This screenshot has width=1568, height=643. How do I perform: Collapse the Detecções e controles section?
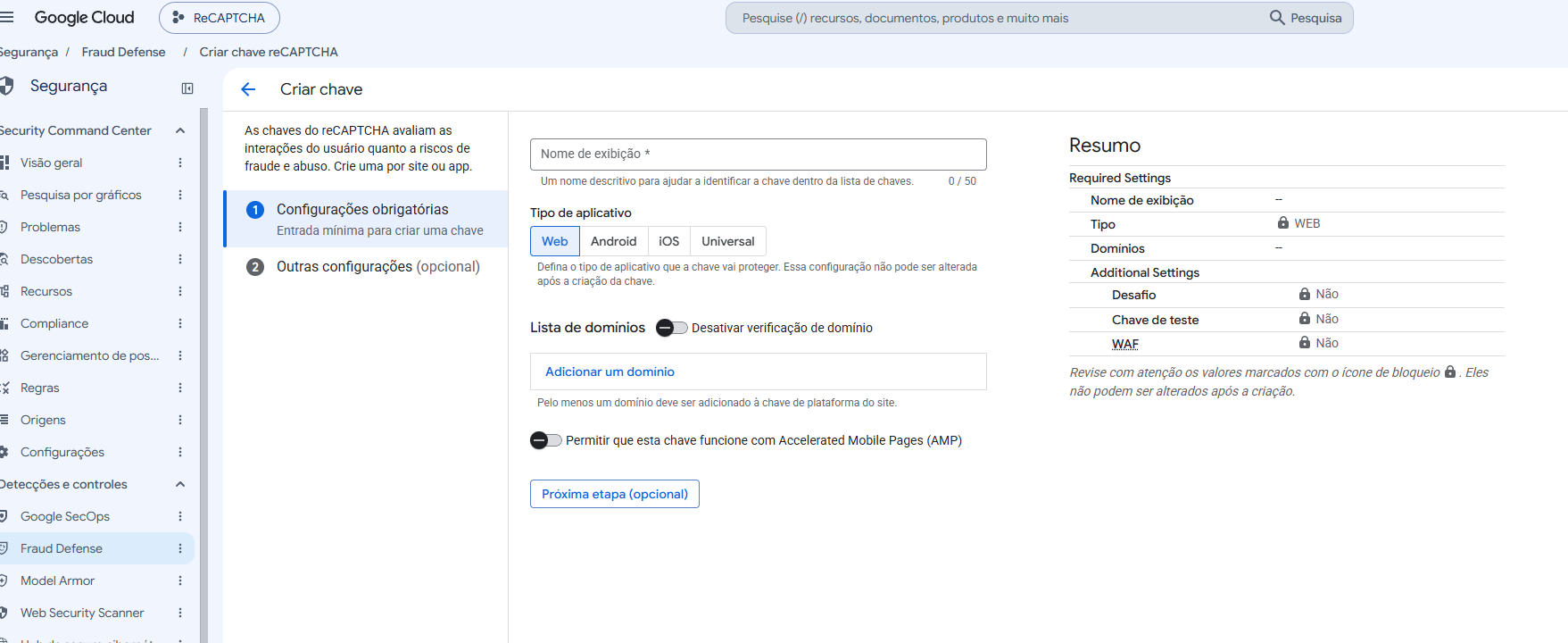[180, 484]
